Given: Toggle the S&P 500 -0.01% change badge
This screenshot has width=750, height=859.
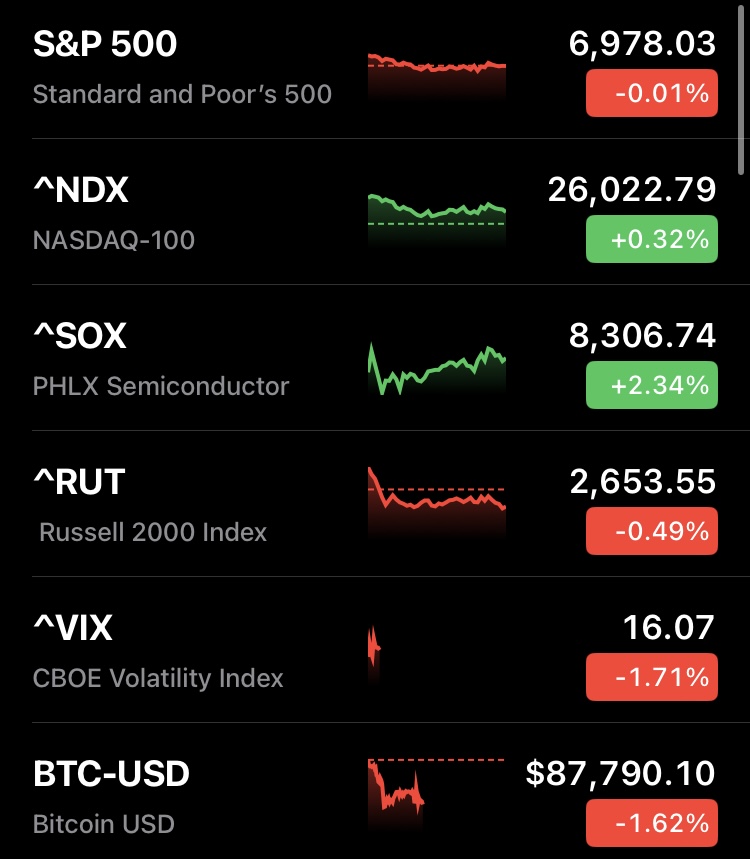Looking at the screenshot, I should 651,94.
